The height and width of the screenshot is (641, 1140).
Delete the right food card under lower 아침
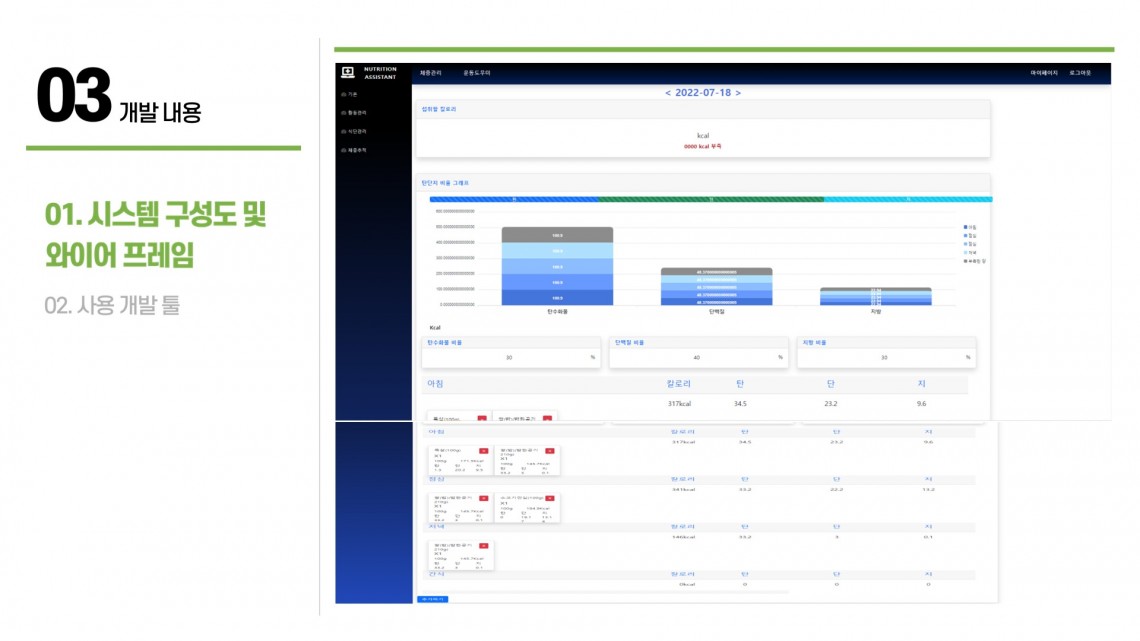(550, 451)
